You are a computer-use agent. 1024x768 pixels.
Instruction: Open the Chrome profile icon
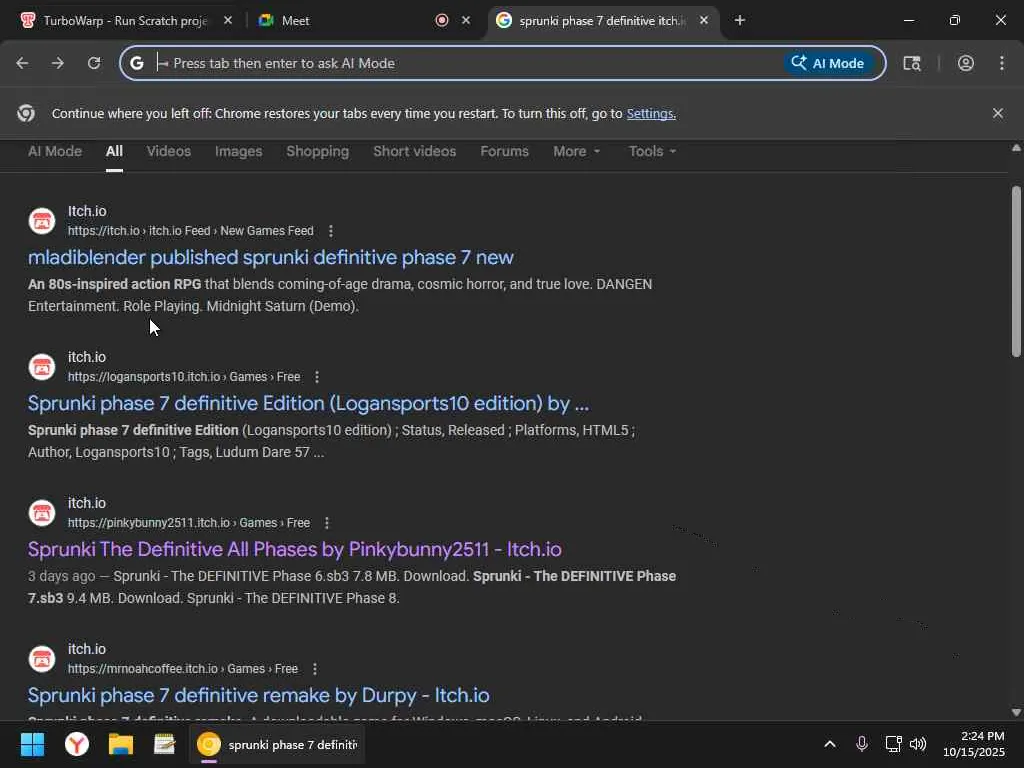tap(965, 63)
